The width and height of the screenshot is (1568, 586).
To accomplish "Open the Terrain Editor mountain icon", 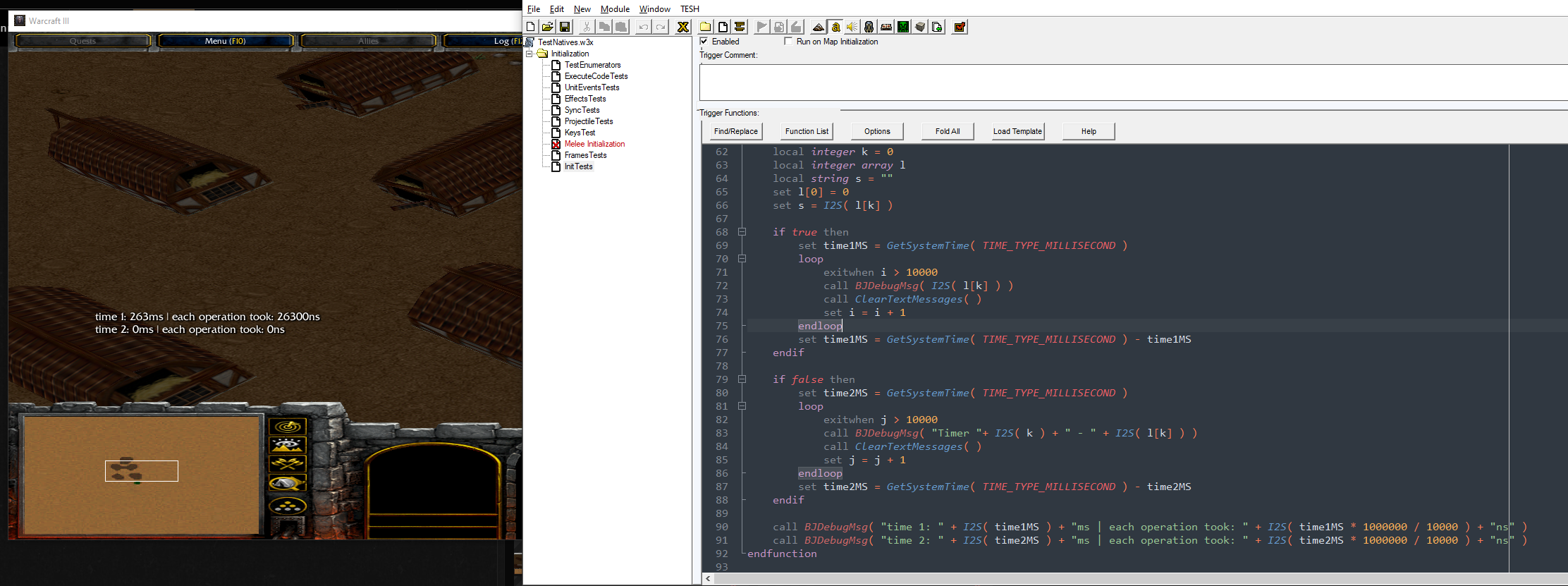I will point(819,27).
